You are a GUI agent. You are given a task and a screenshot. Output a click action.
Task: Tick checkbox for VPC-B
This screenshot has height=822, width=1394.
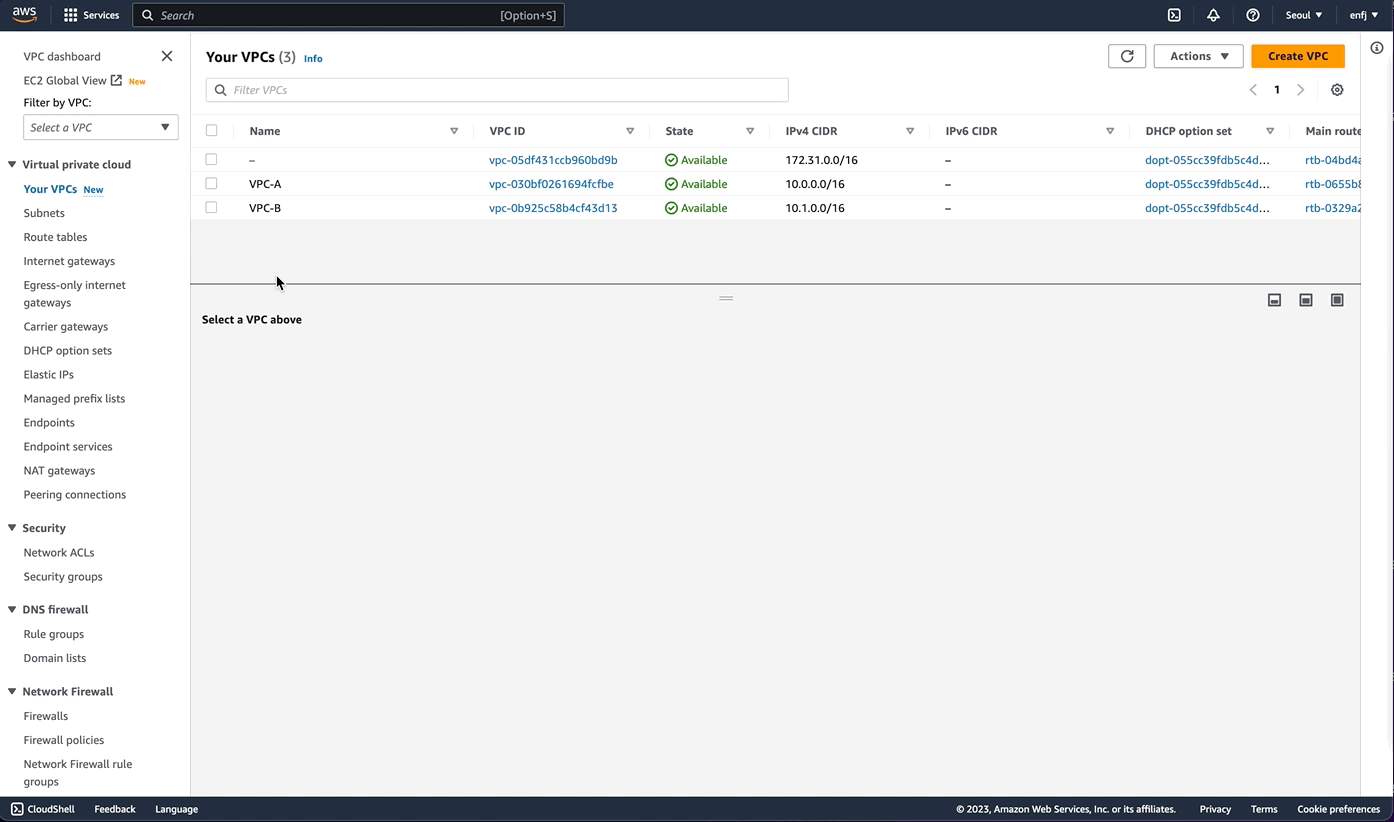(211, 208)
